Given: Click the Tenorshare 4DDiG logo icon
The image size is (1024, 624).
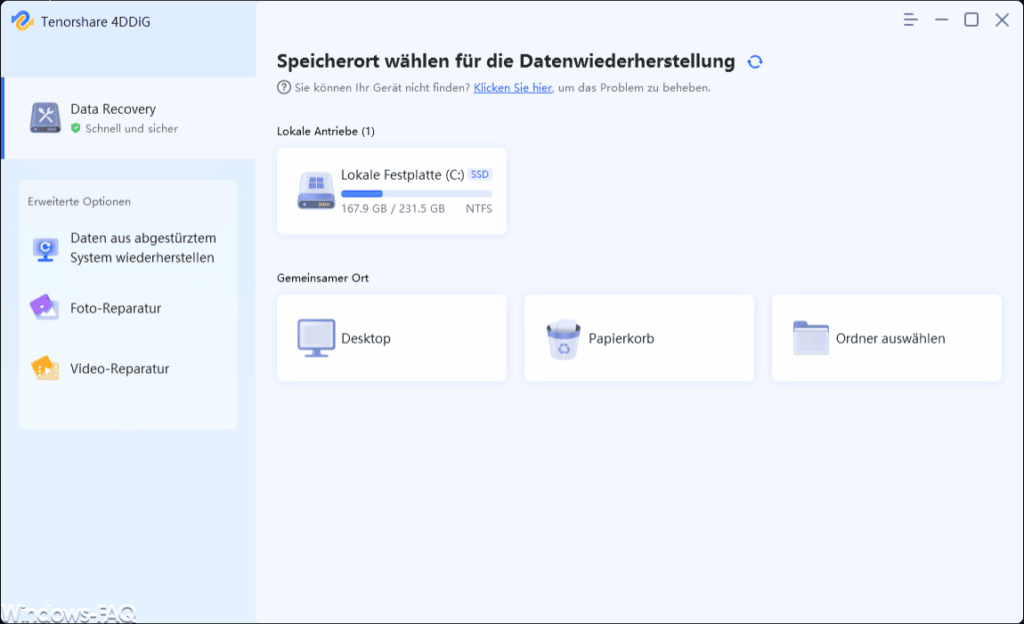Looking at the screenshot, I should [x=22, y=21].
